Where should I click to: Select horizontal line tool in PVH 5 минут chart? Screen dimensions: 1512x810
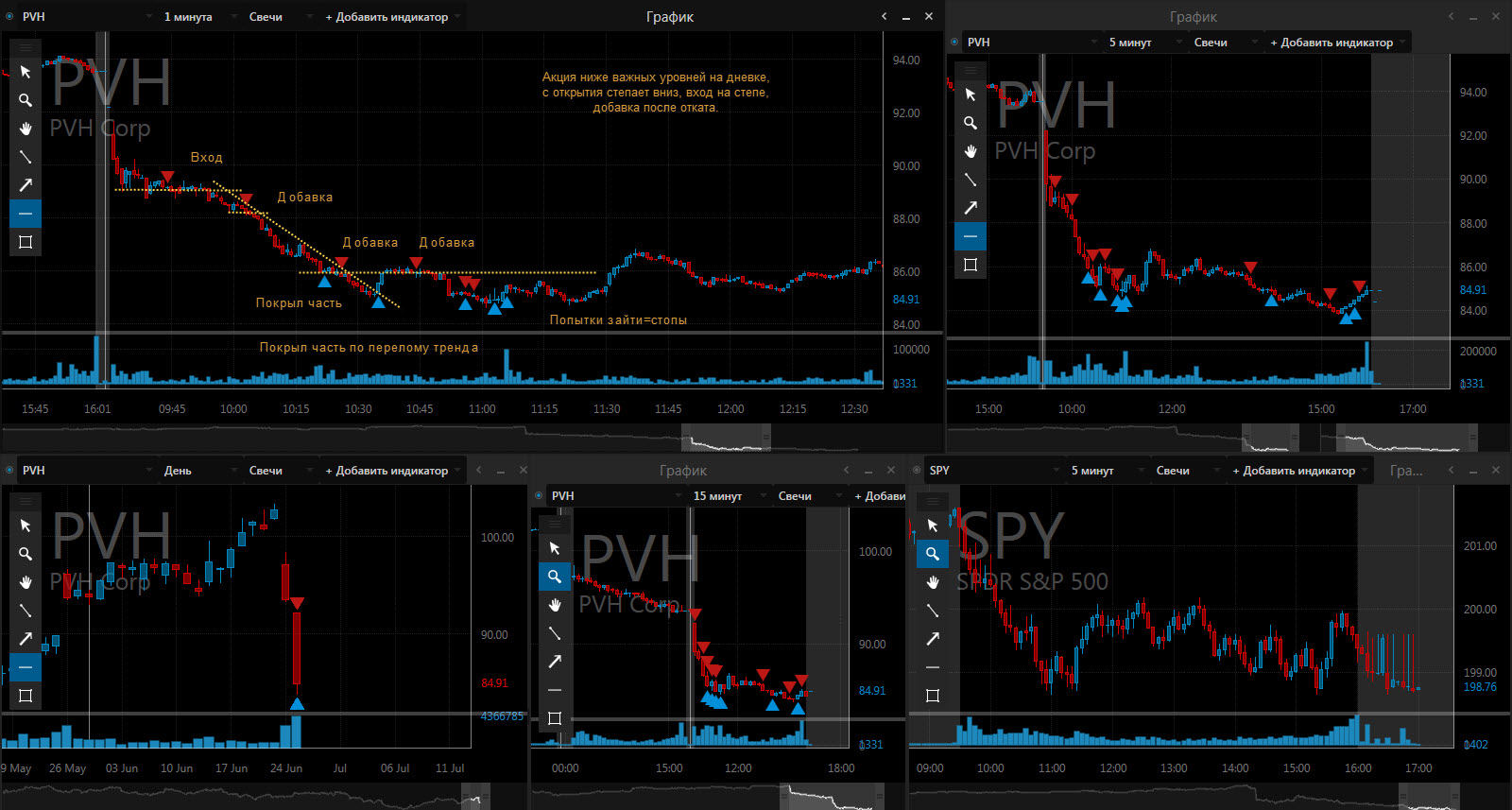coord(971,236)
